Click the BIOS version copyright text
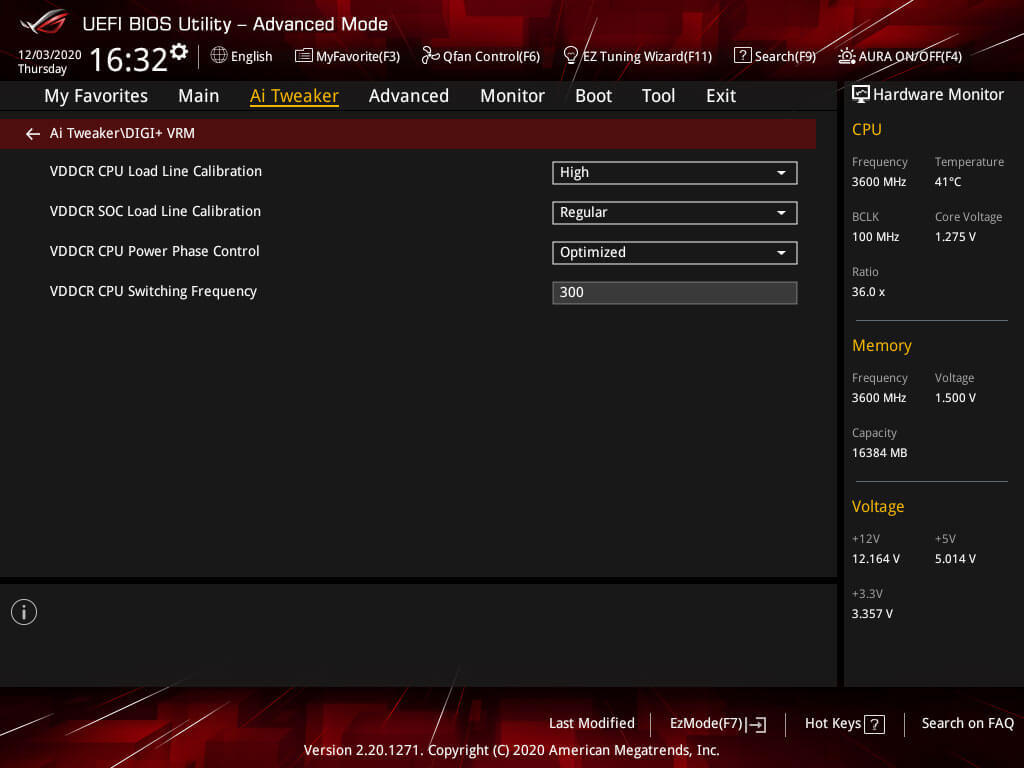The height and width of the screenshot is (768, 1024). coord(511,750)
